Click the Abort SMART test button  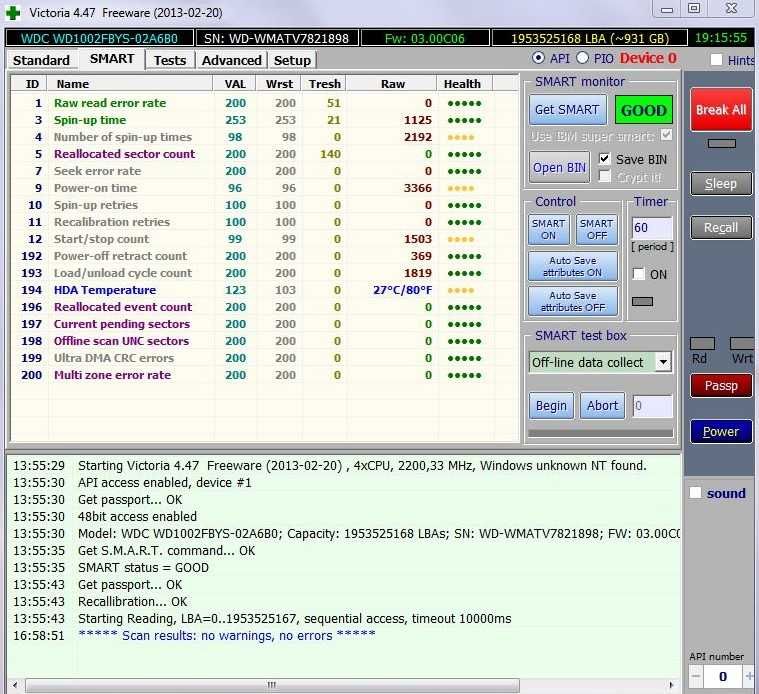click(x=602, y=405)
